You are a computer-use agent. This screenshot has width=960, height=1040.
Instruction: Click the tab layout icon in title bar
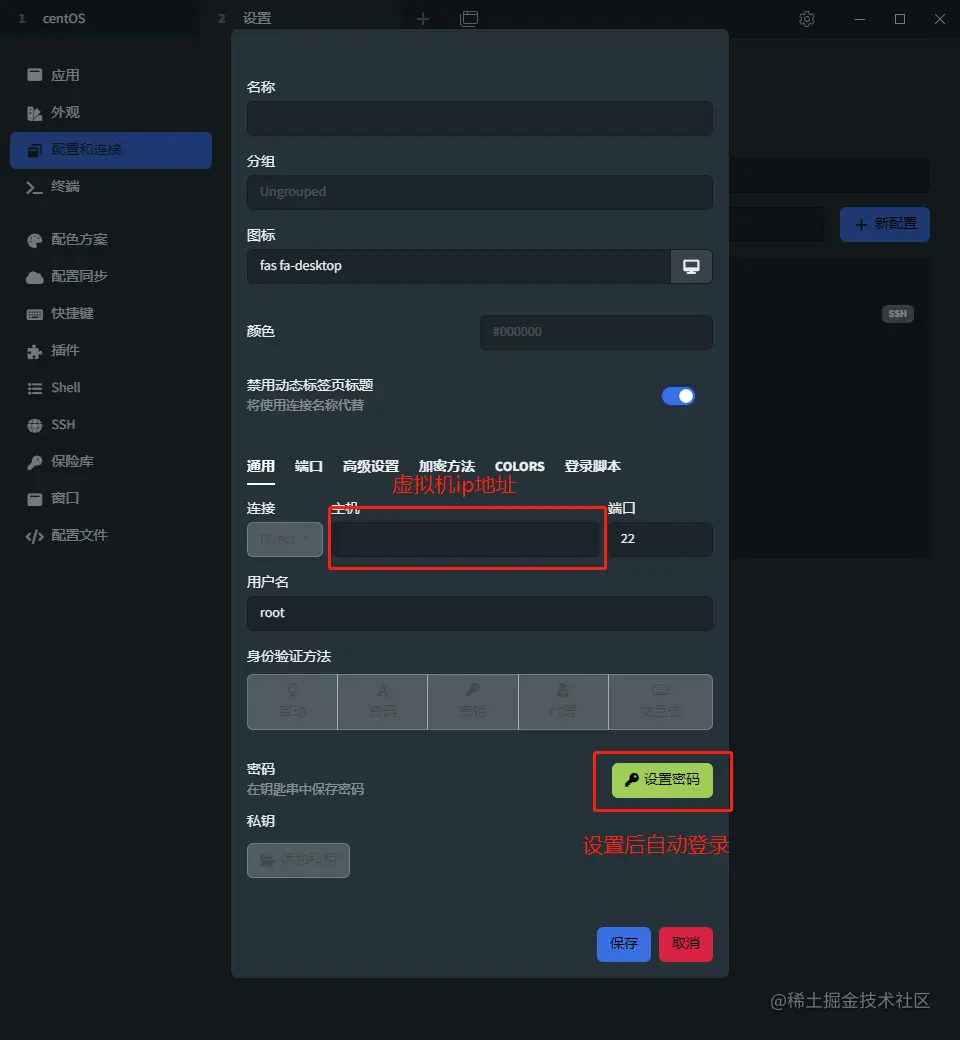tap(469, 19)
